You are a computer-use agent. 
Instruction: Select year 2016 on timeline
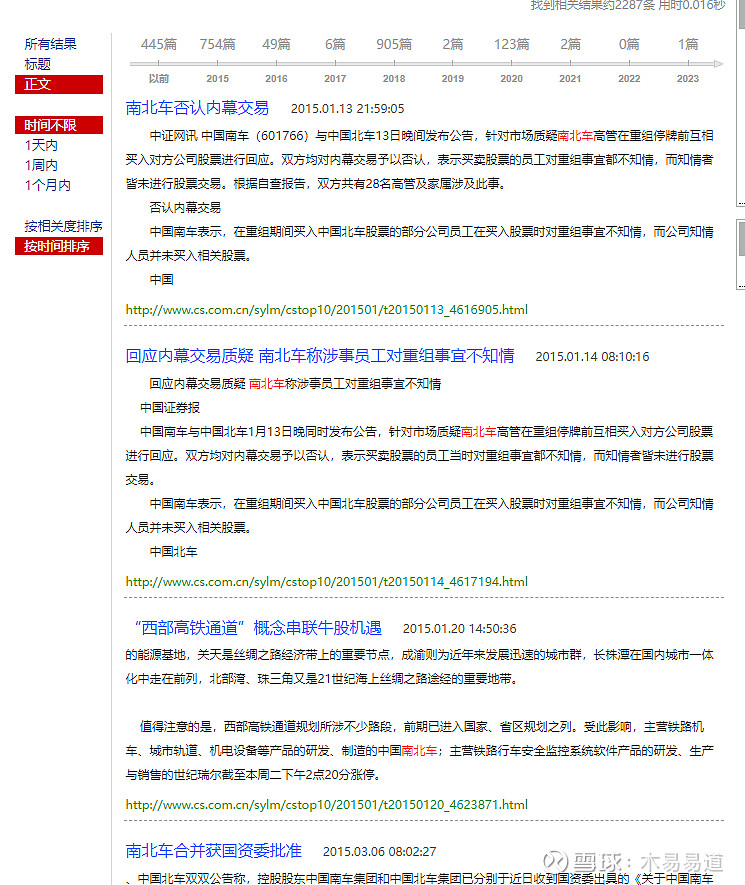276,78
